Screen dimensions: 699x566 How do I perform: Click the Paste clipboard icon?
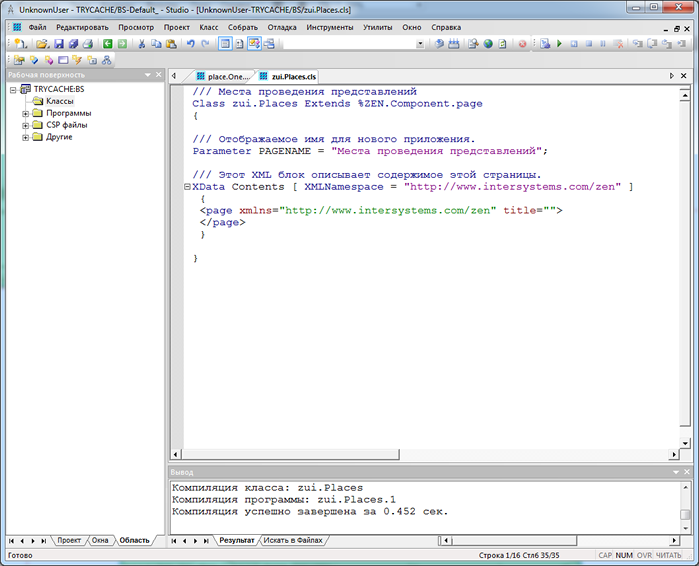point(171,44)
